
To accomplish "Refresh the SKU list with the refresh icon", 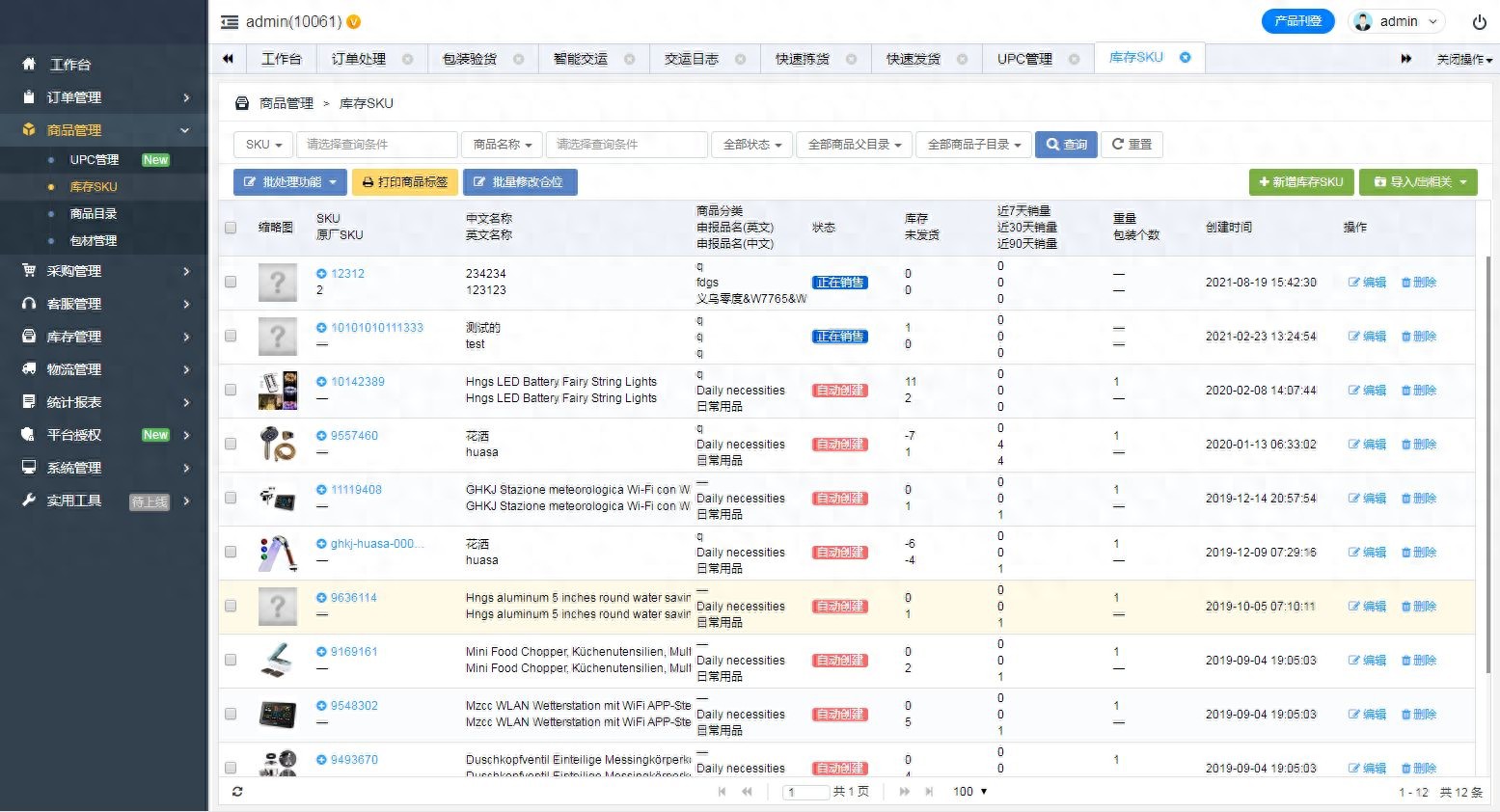I will pos(237,791).
